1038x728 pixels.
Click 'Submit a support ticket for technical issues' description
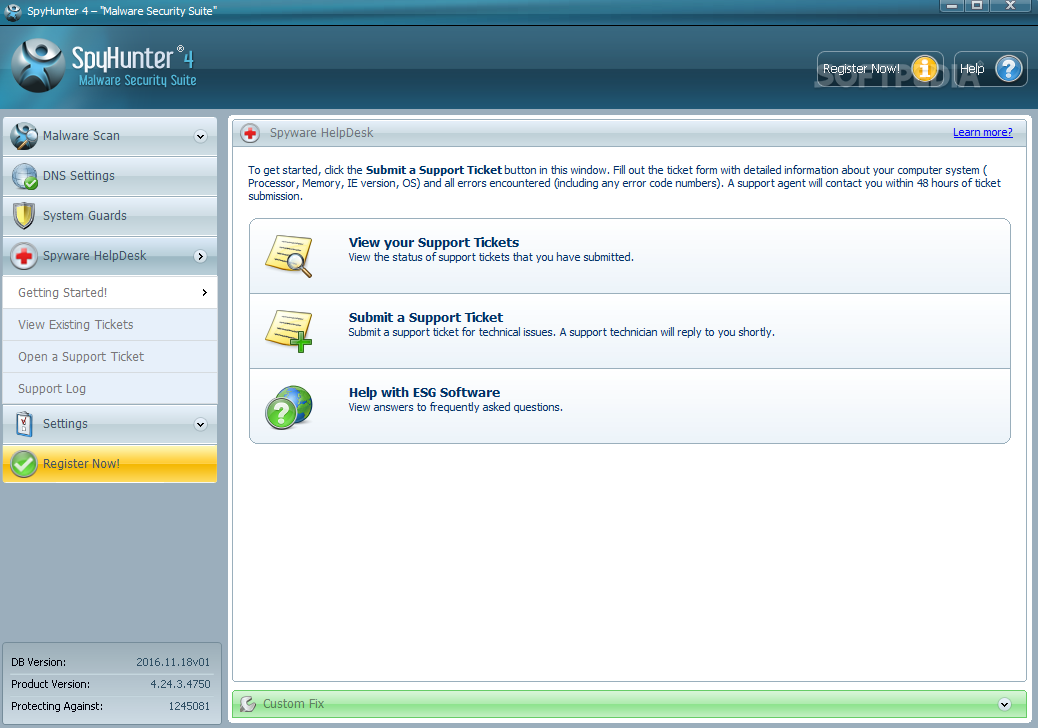coord(561,332)
